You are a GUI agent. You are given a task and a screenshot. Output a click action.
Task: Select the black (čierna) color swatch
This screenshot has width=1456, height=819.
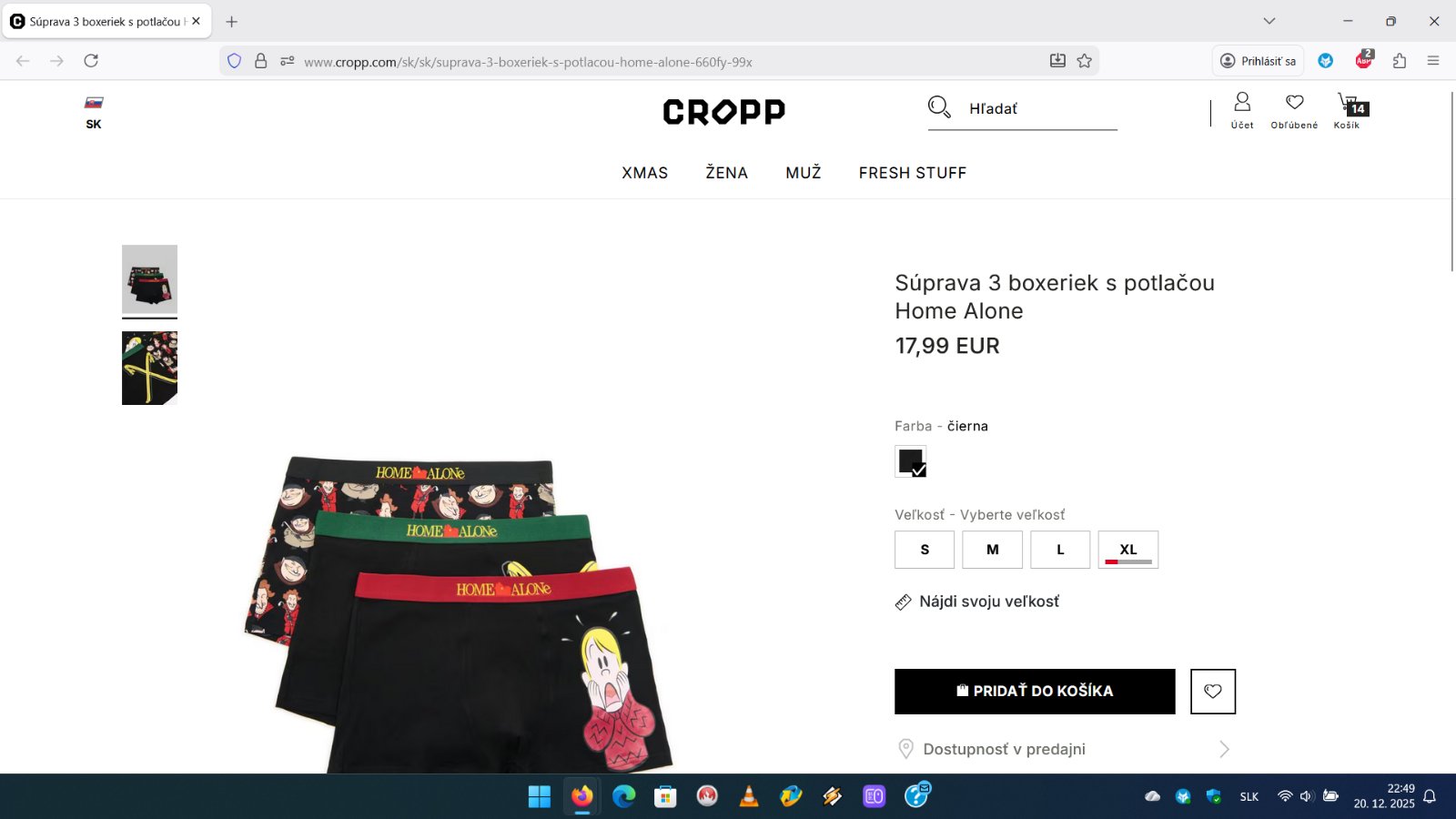pyautogui.click(x=911, y=462)
